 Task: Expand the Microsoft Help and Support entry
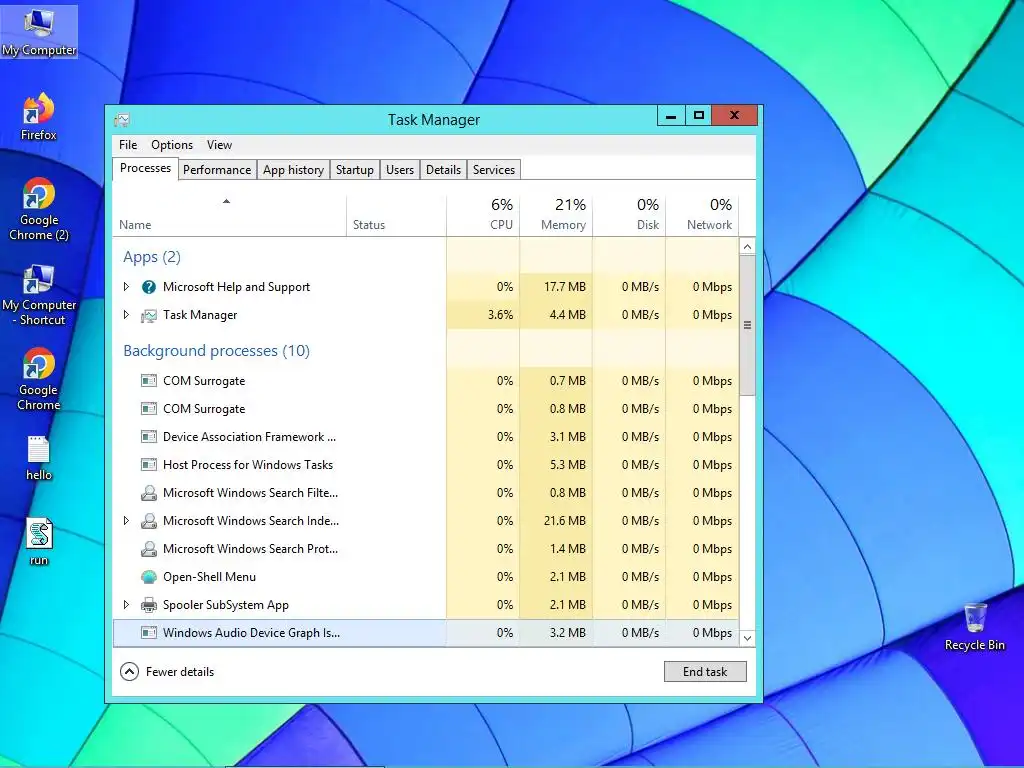pos(126,287)
